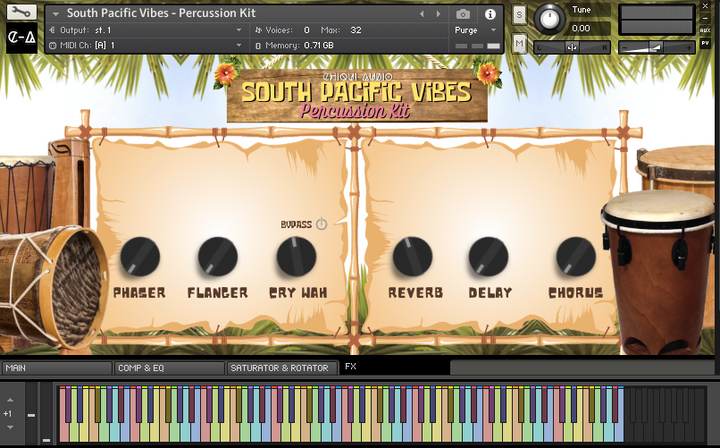
Task: Click the Chiqui Audio C-A logo
Action: tap(22, 38)
